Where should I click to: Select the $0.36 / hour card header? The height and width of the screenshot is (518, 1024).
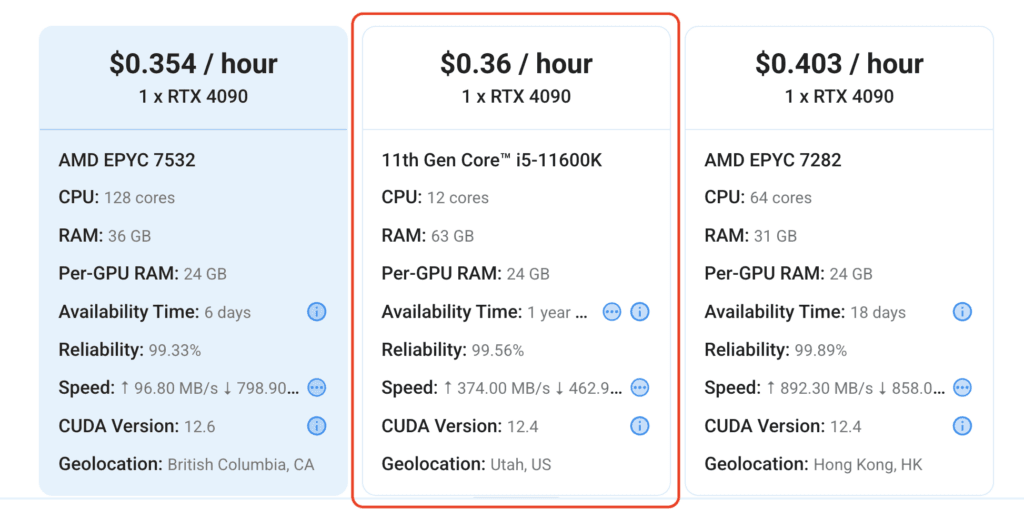coord(517,78)
